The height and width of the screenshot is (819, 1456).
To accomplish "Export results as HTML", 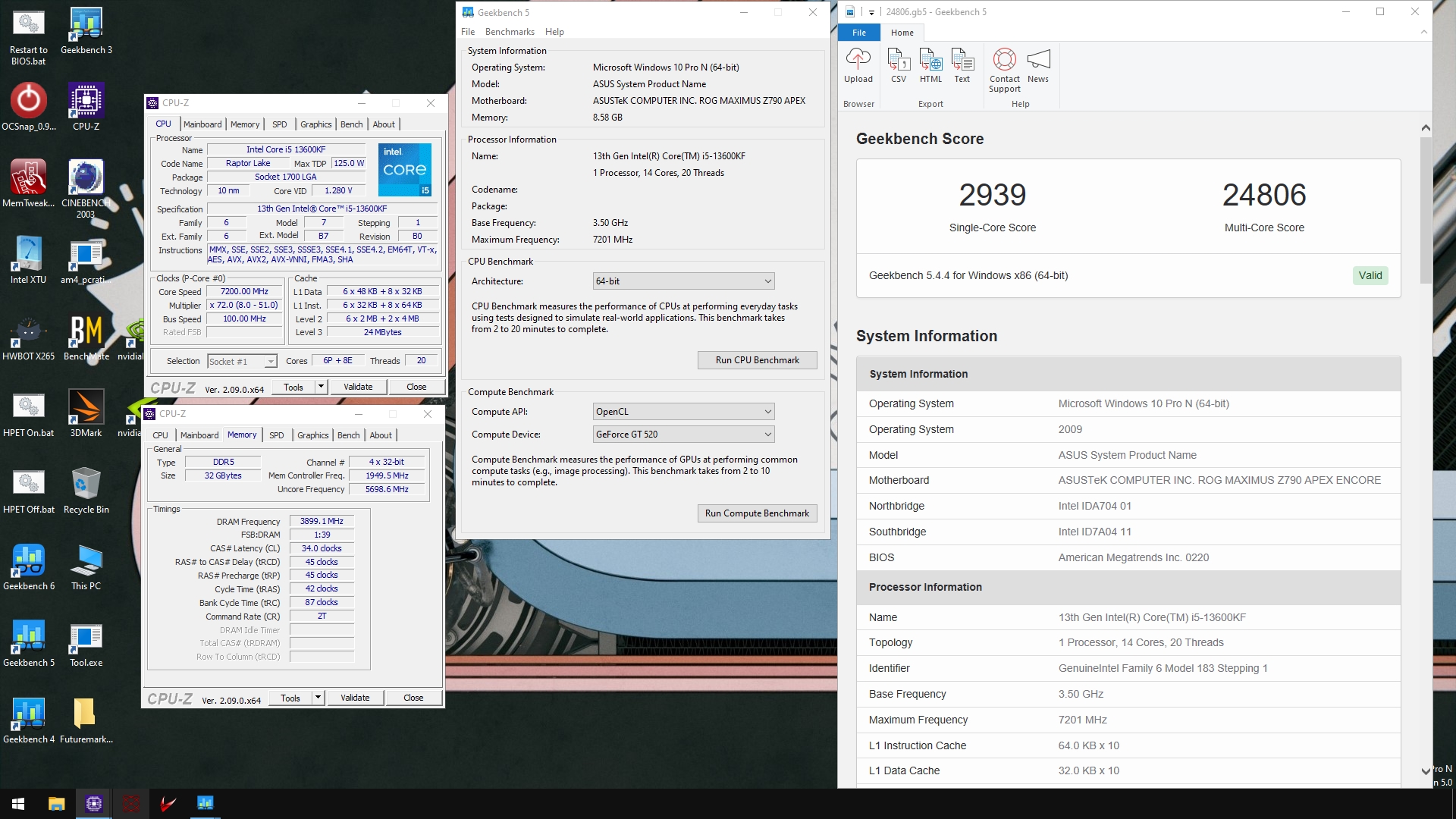I will pyautogui.click(x=930, y=65).
